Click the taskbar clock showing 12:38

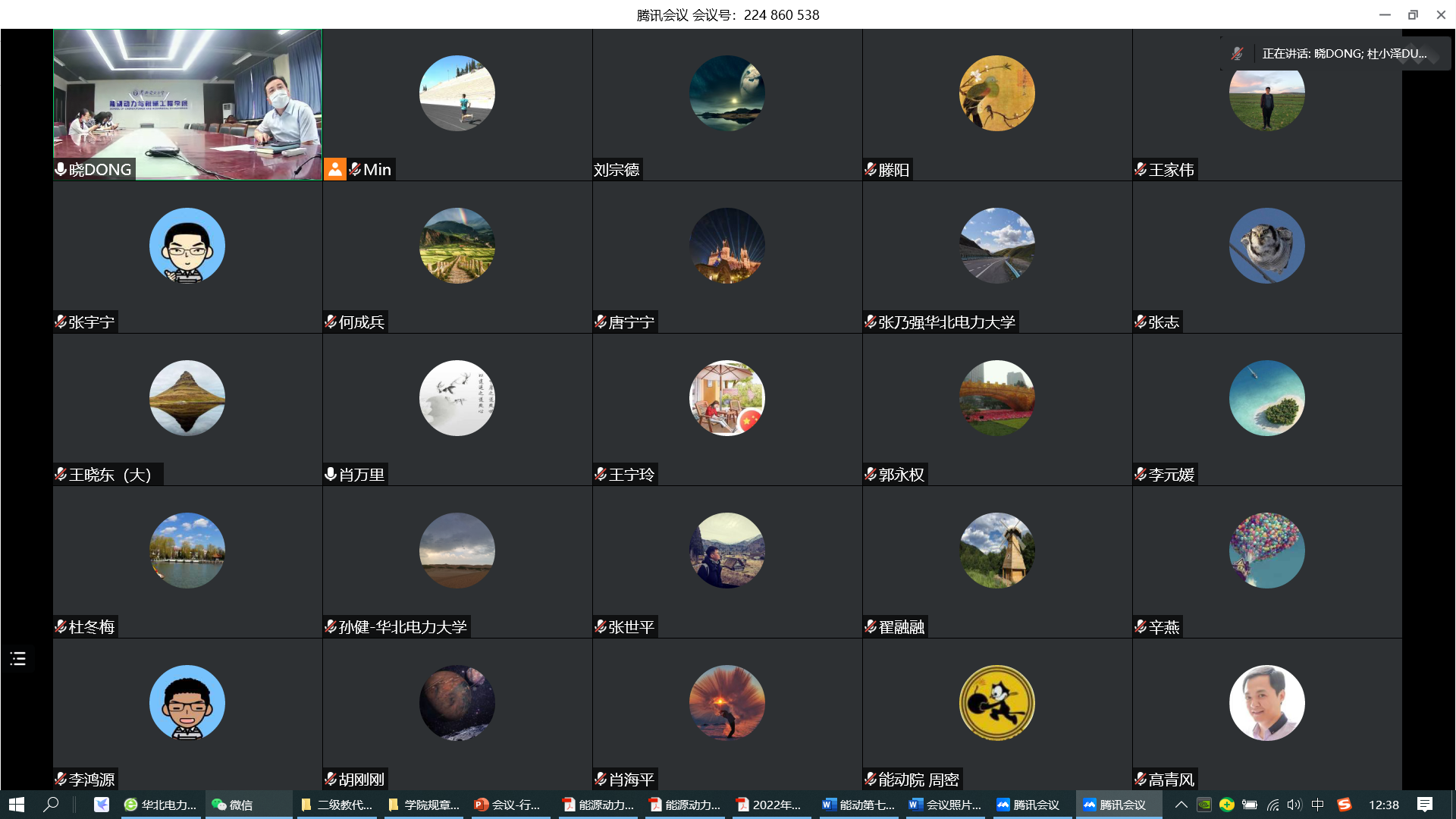pos(1384,805)
